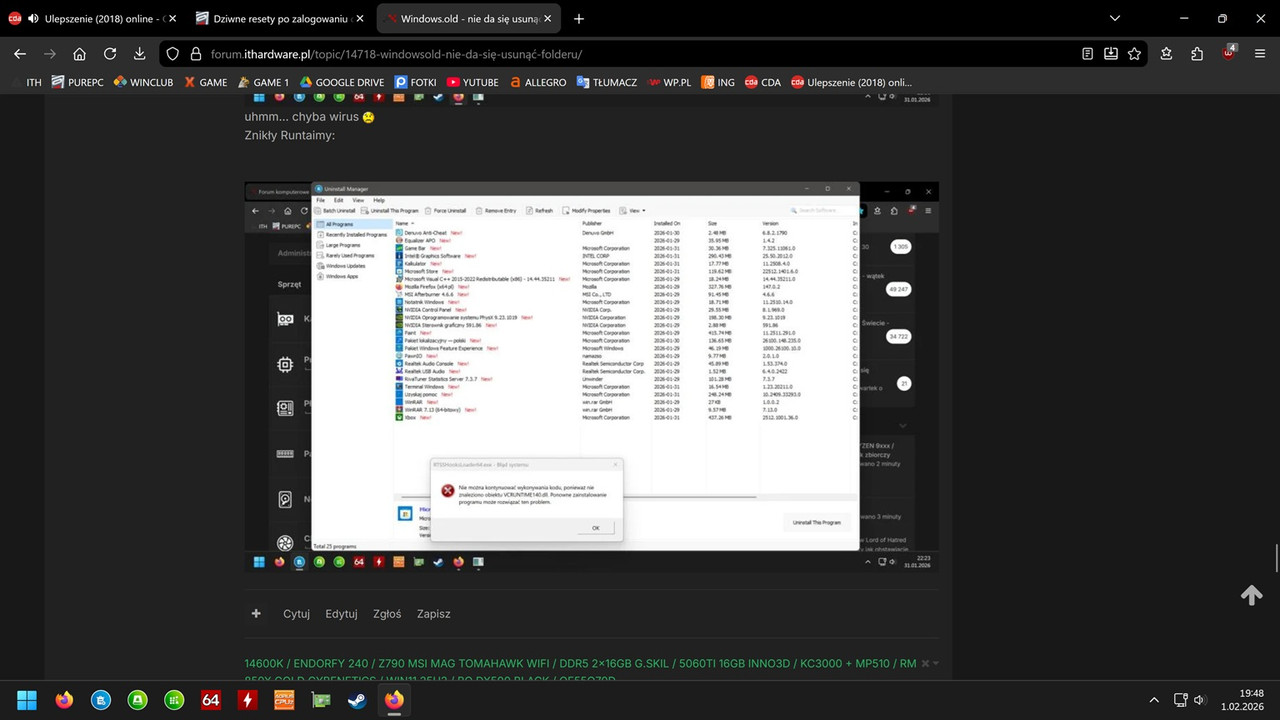Show tracking protection shield info
This screenshot has height=720, width=1280.
pyautogui.click(x=172, y=54)
